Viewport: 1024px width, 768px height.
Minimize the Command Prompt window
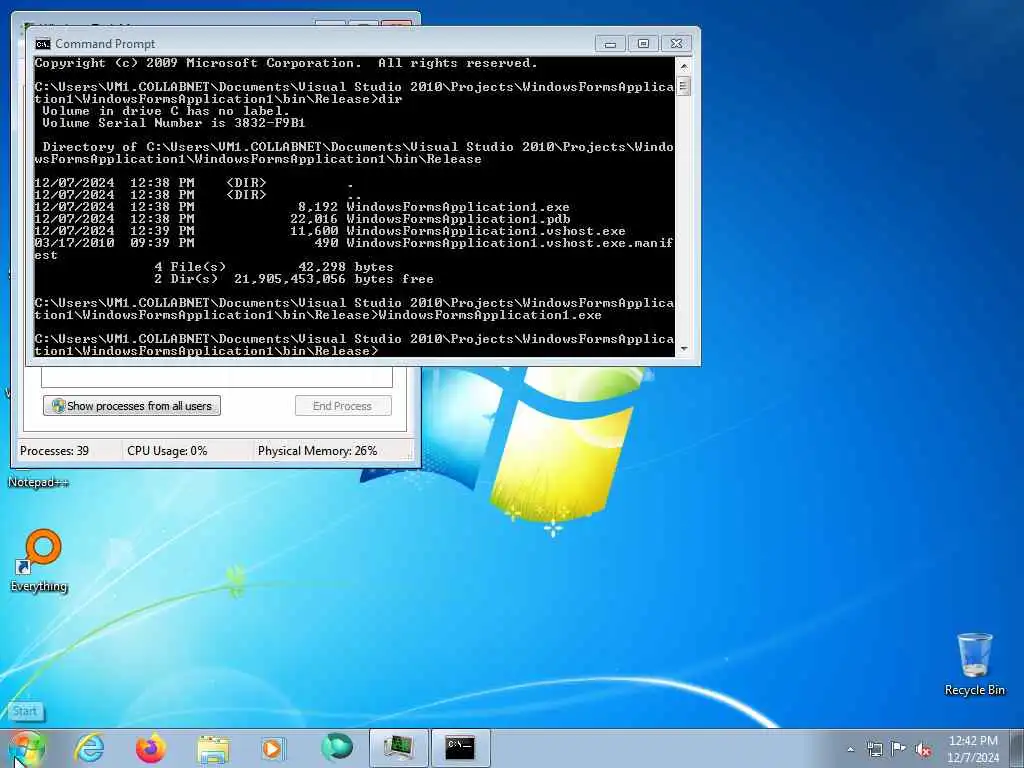tap(610, 44)
